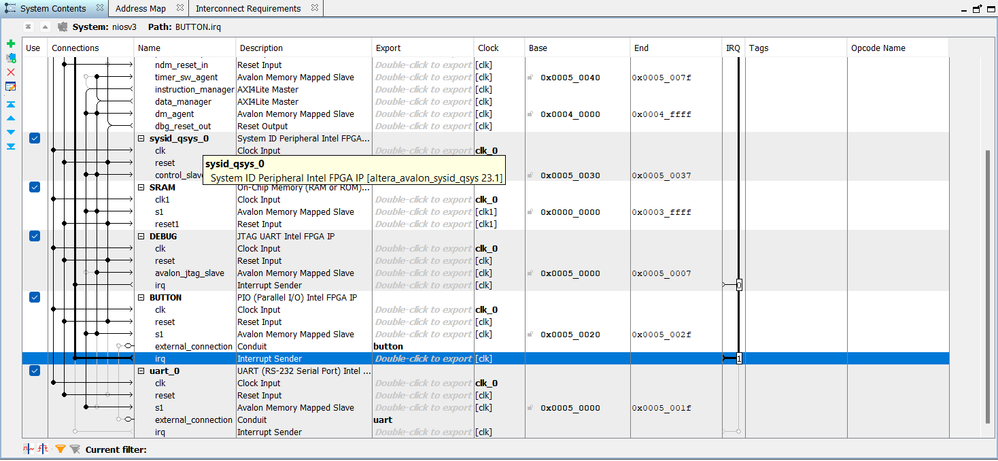The image size is (998, 461).
Task: Click the add subsystem icon below green plus
Action: pos(10,58)
